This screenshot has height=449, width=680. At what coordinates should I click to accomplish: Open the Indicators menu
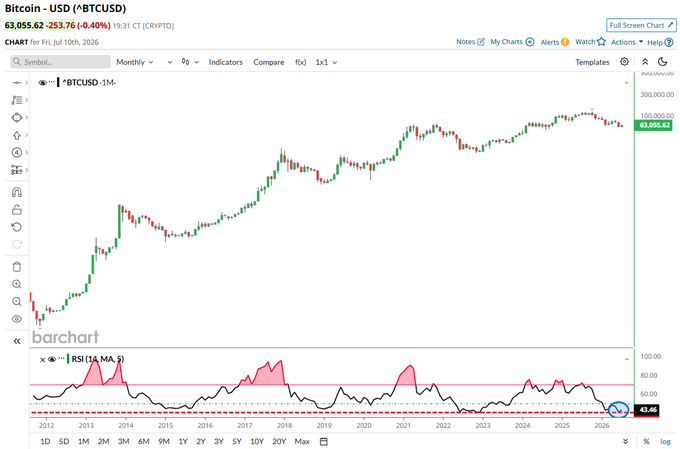point(226,62)
